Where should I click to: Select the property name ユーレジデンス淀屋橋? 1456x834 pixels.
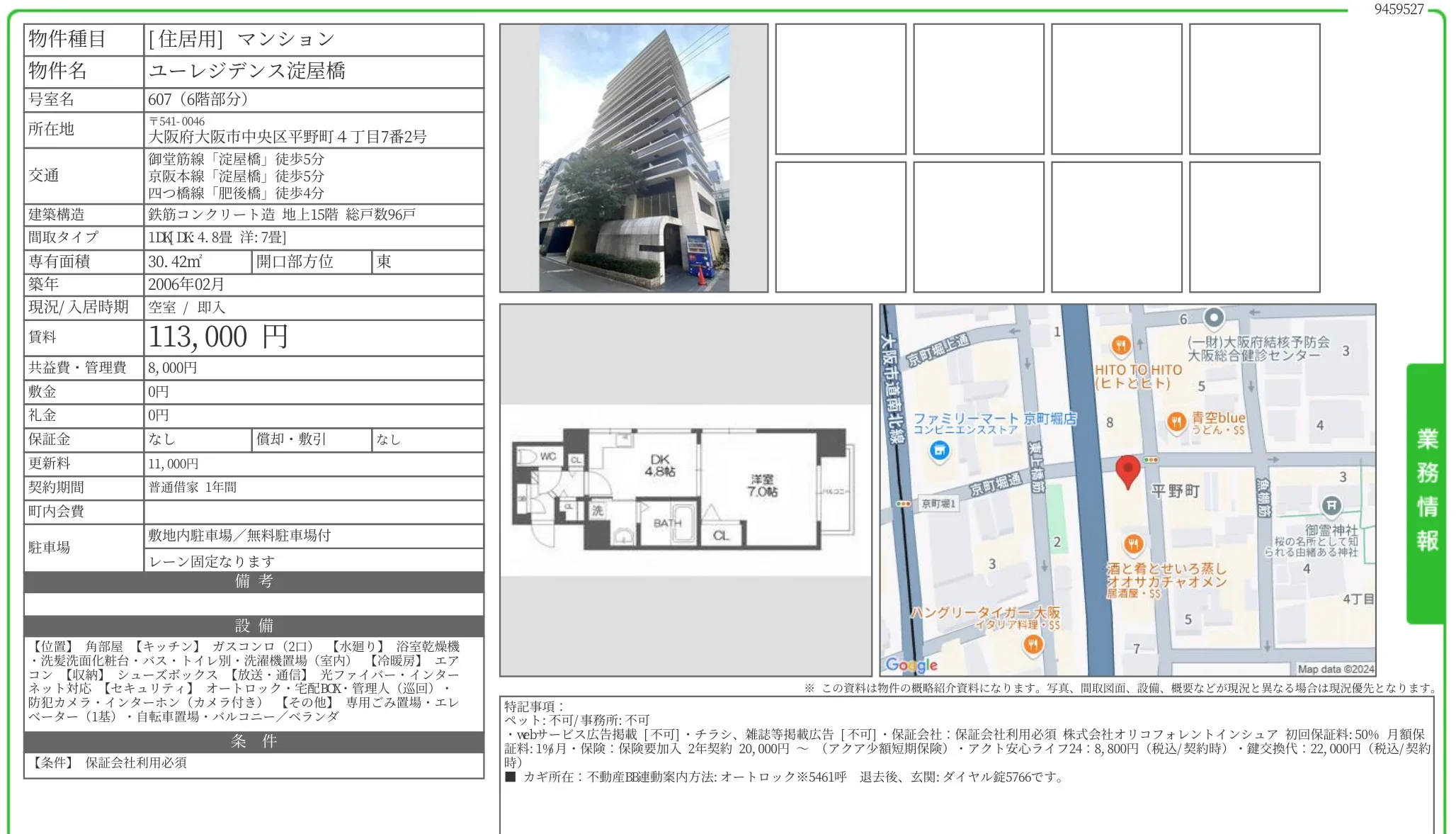point(247,71)
